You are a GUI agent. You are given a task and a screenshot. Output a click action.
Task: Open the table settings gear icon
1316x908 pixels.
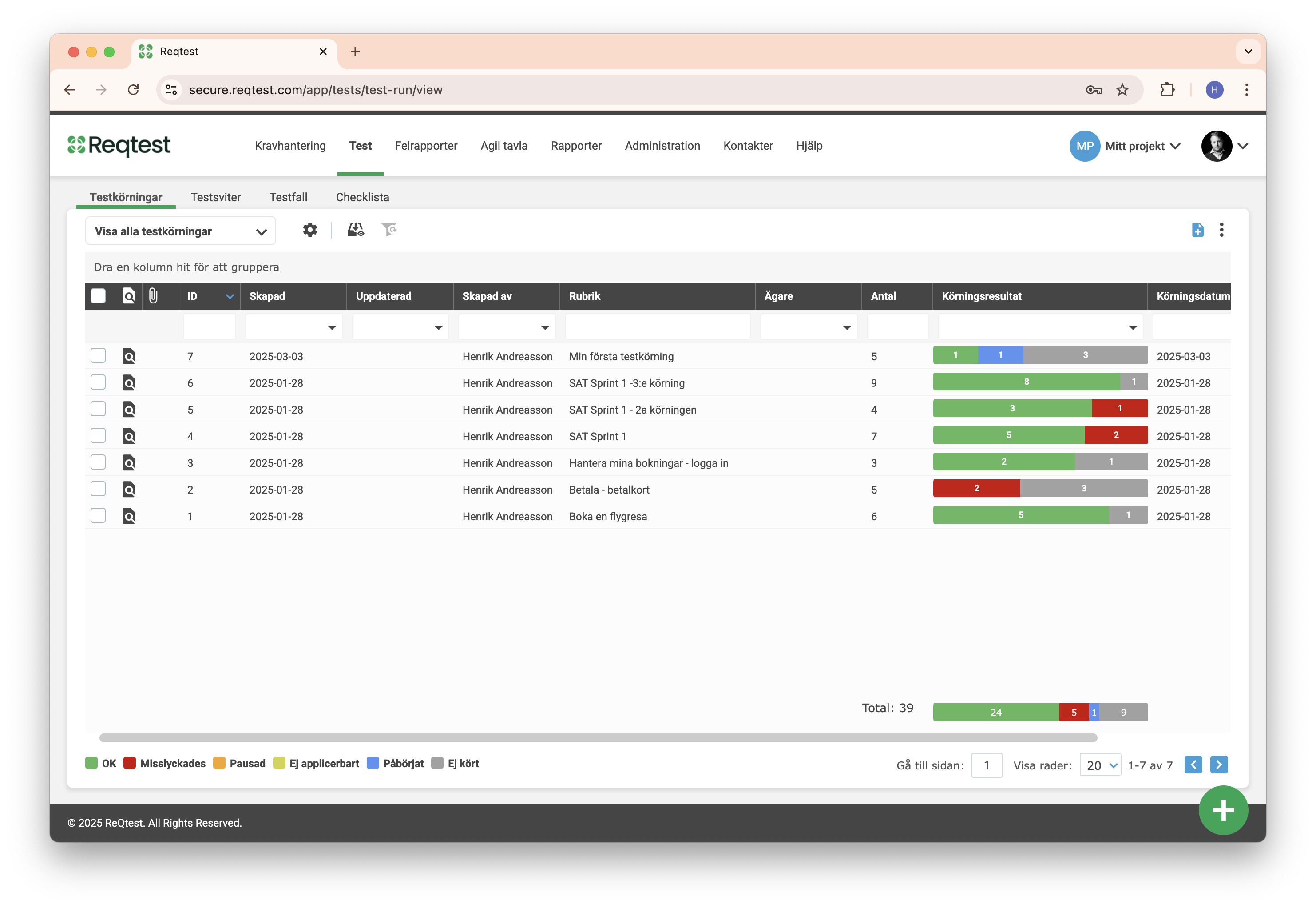pyautogui.click(x=310, y=230)
